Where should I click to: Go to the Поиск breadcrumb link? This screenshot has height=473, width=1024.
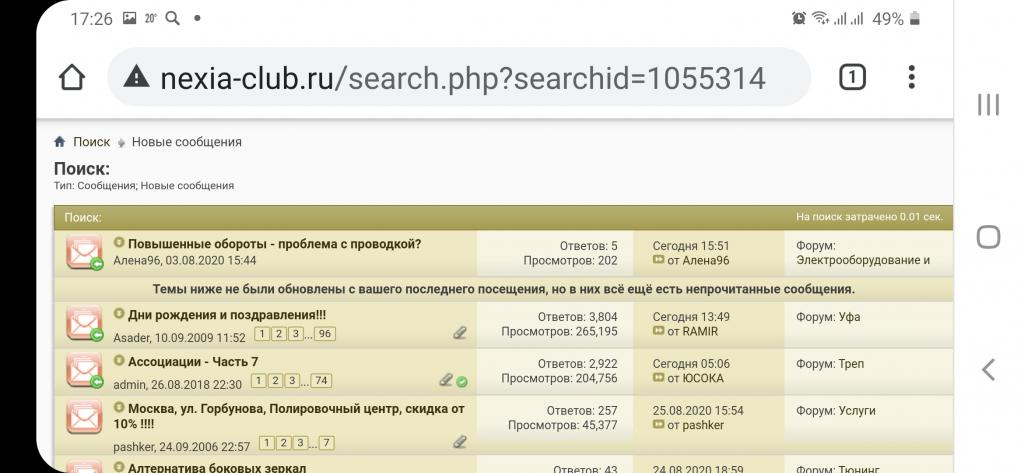[x=91, y=142]
